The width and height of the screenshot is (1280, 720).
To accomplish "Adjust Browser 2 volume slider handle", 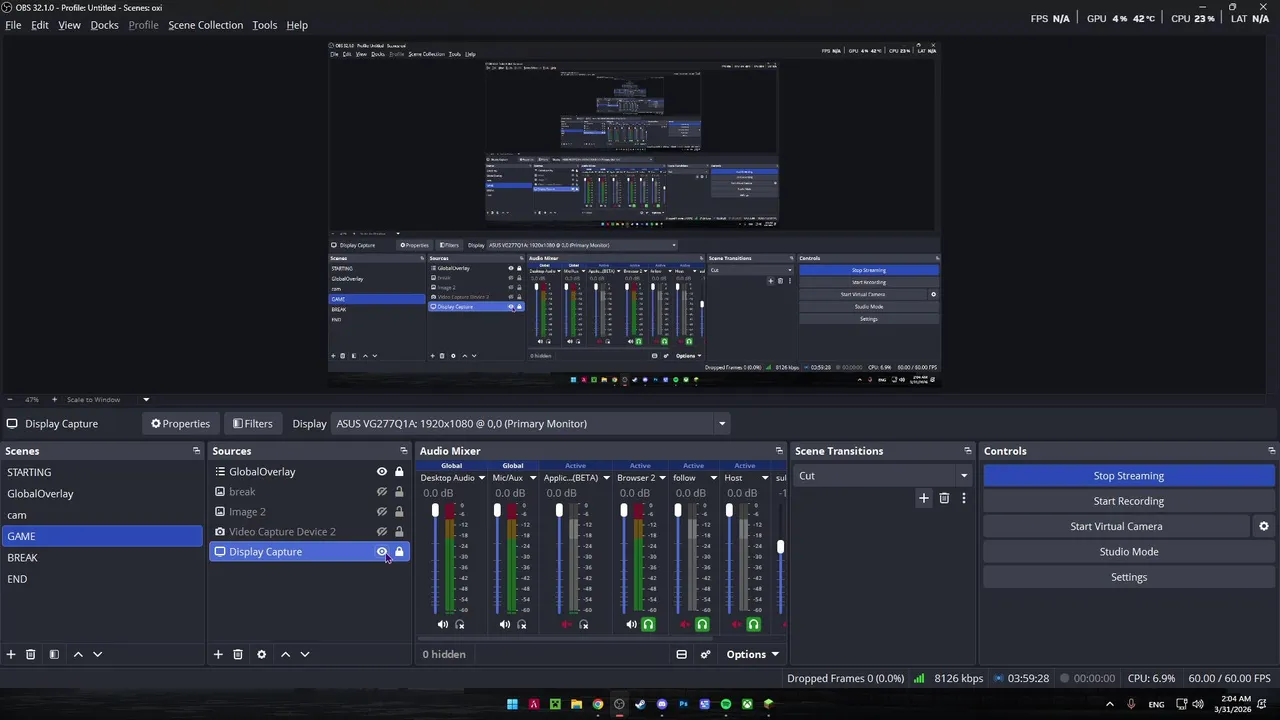I will [x=624, y=511].
